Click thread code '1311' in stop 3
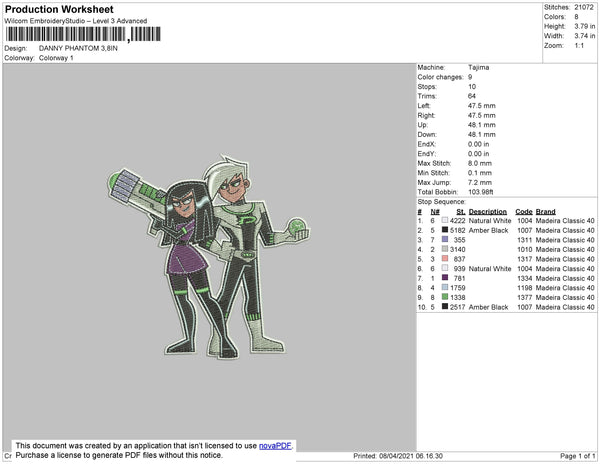The height and width of the screenshot is (464, 600). [x=525, y=240]
